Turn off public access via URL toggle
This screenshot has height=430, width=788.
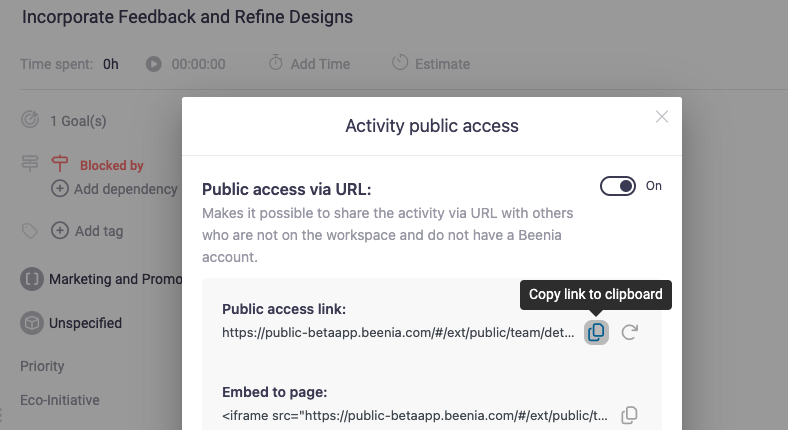pos(617,186)
